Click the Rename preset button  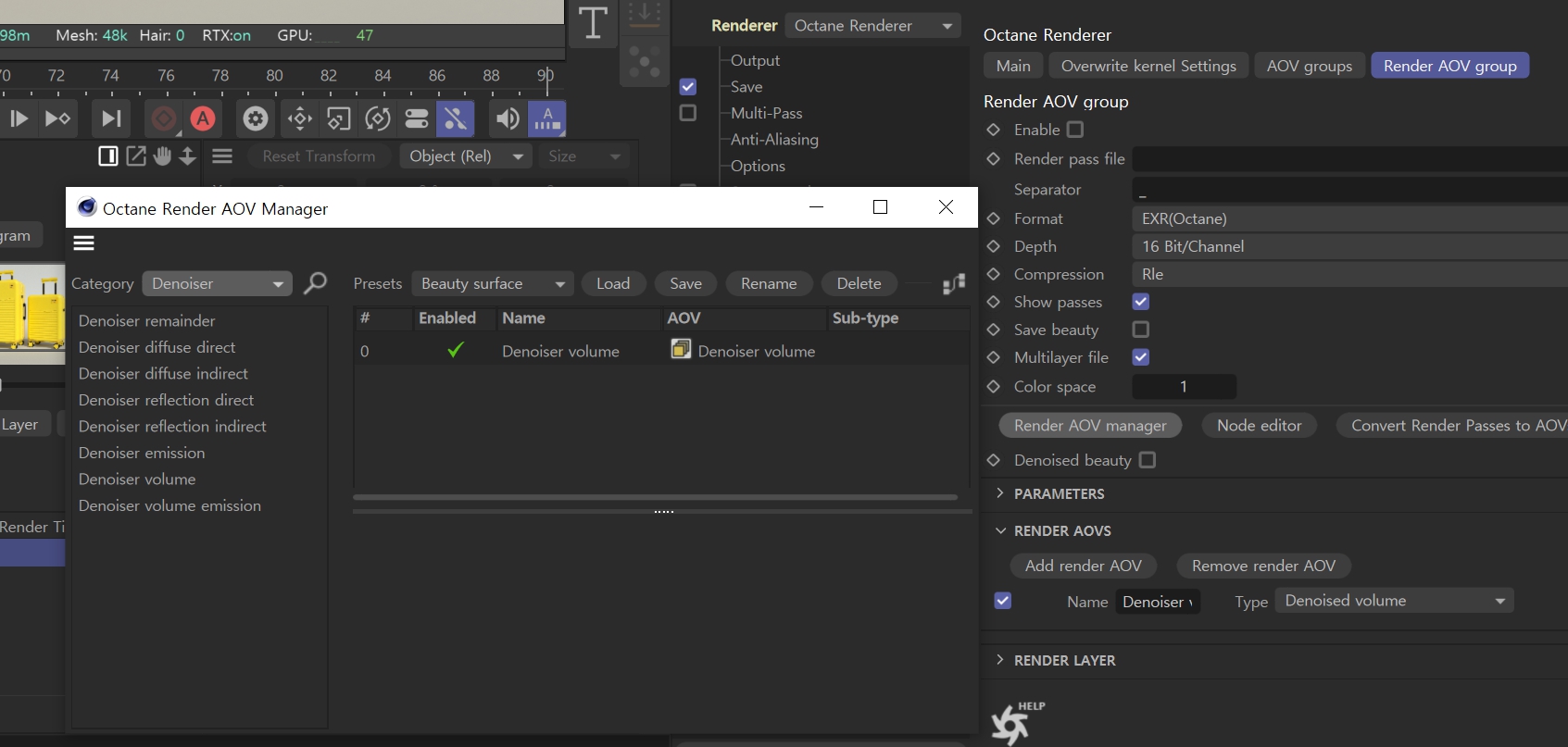(769, 283)
